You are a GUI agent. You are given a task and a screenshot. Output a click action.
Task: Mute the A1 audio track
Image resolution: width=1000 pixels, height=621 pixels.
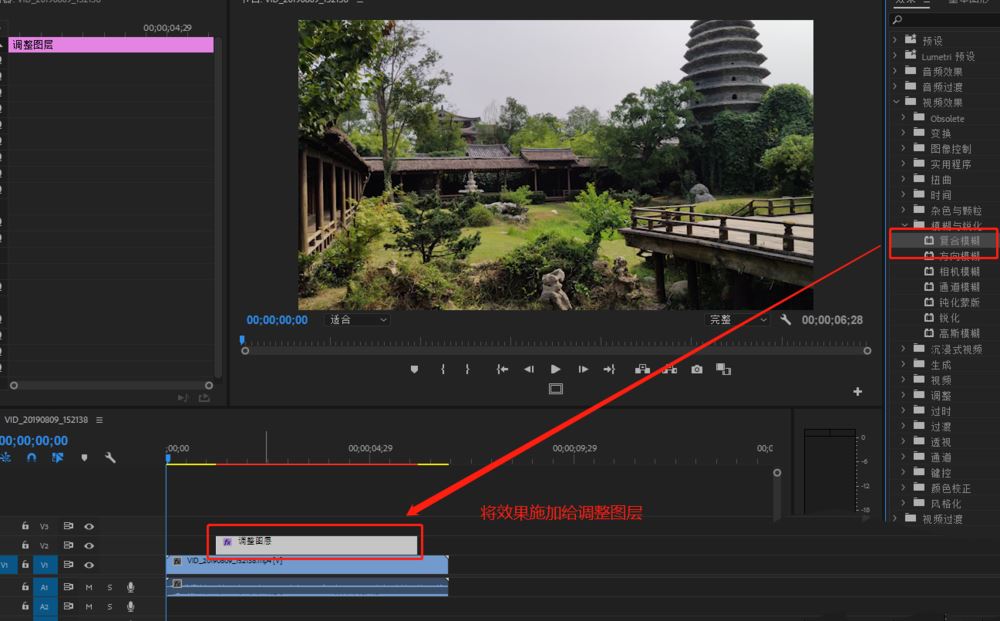pyautogui.click(x=89, y=587)
